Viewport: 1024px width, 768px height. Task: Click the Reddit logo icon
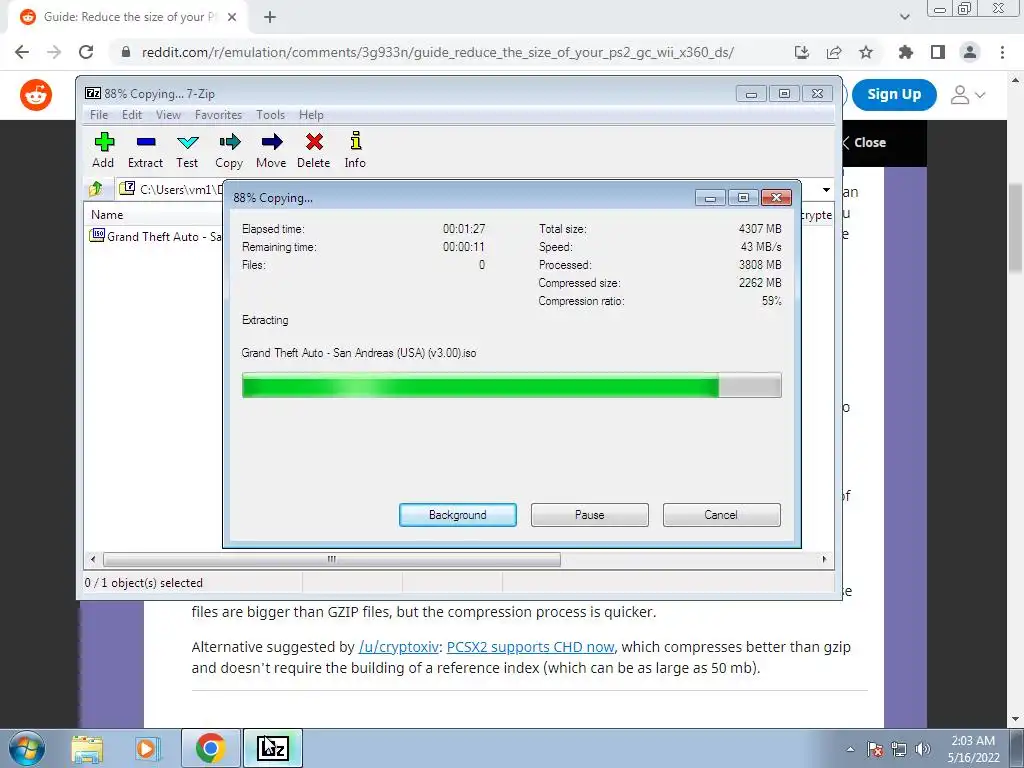(x=36, y=95)
